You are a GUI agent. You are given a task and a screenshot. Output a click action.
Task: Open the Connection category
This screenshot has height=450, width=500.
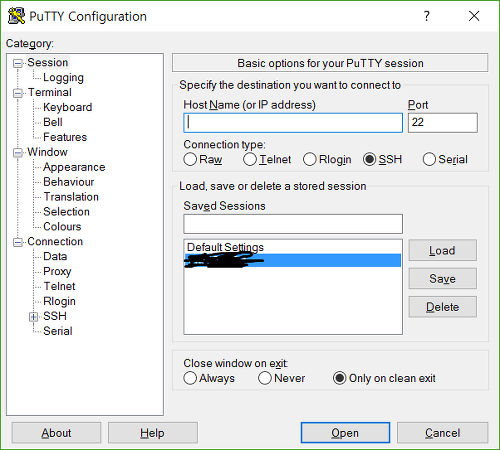tap(55, 242)
